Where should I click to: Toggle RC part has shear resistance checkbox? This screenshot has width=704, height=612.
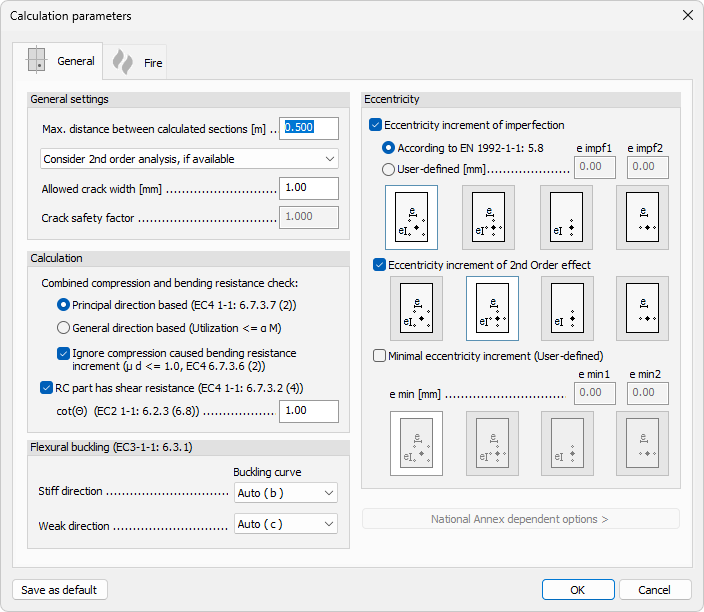click(x=46, y=387)
